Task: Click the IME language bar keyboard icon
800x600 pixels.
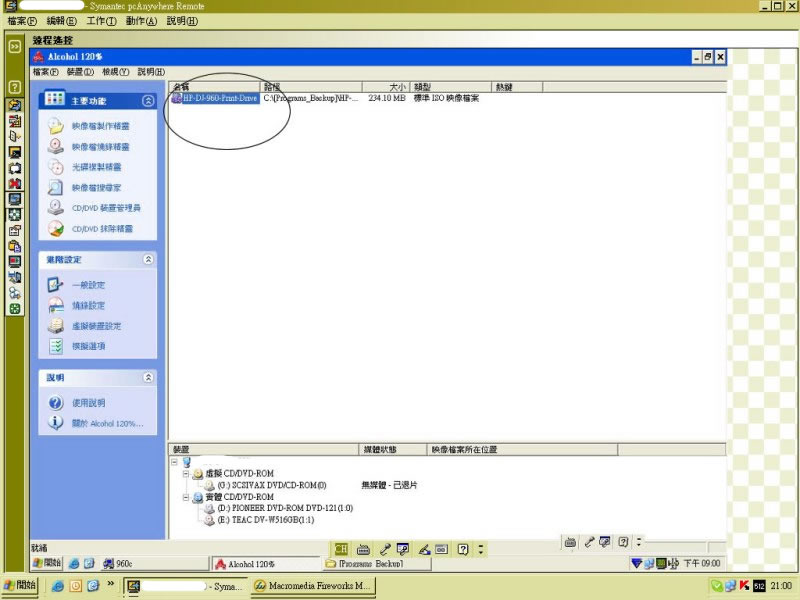Action: [x=363, y=549]
